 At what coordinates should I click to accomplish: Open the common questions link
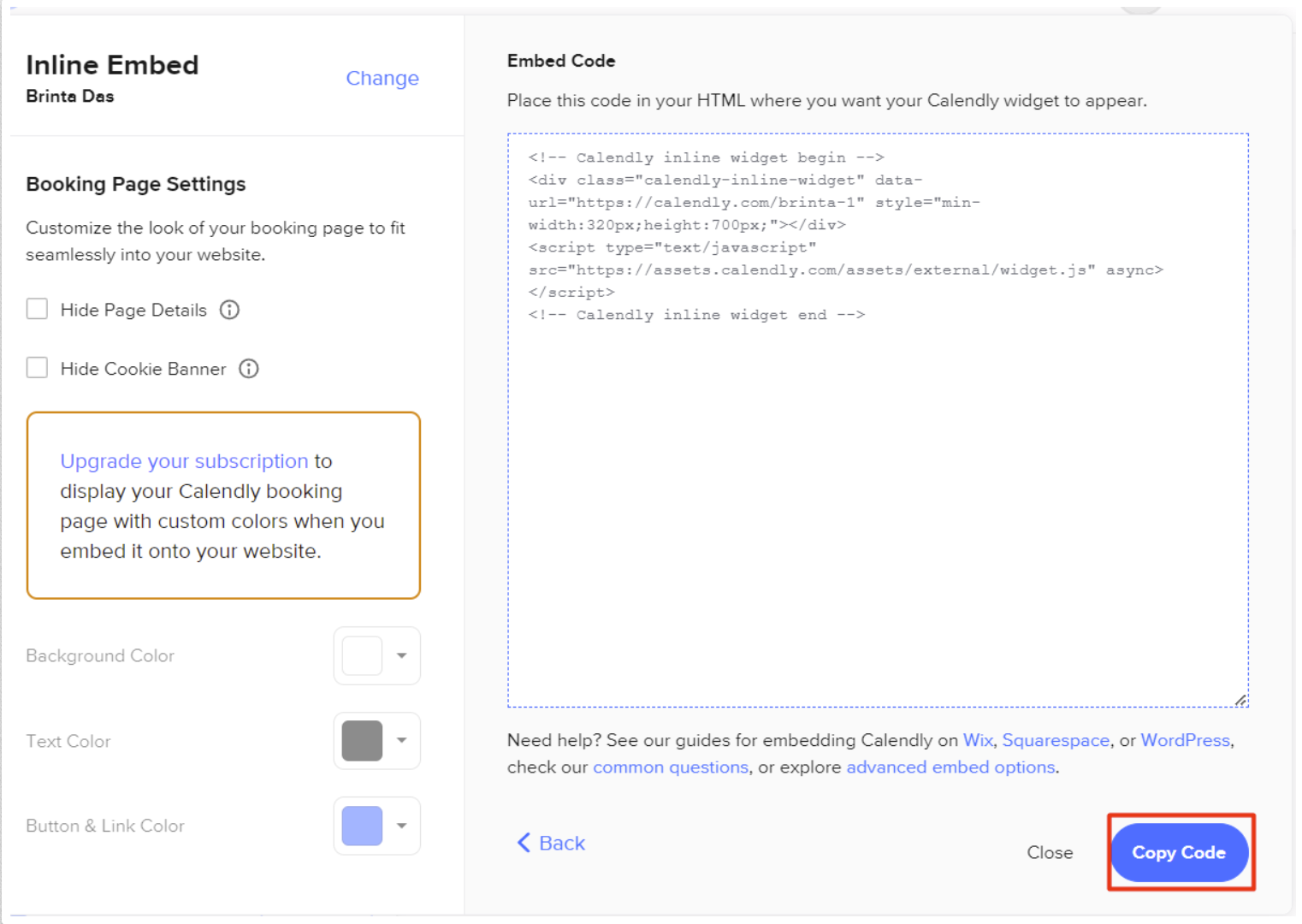670,767
